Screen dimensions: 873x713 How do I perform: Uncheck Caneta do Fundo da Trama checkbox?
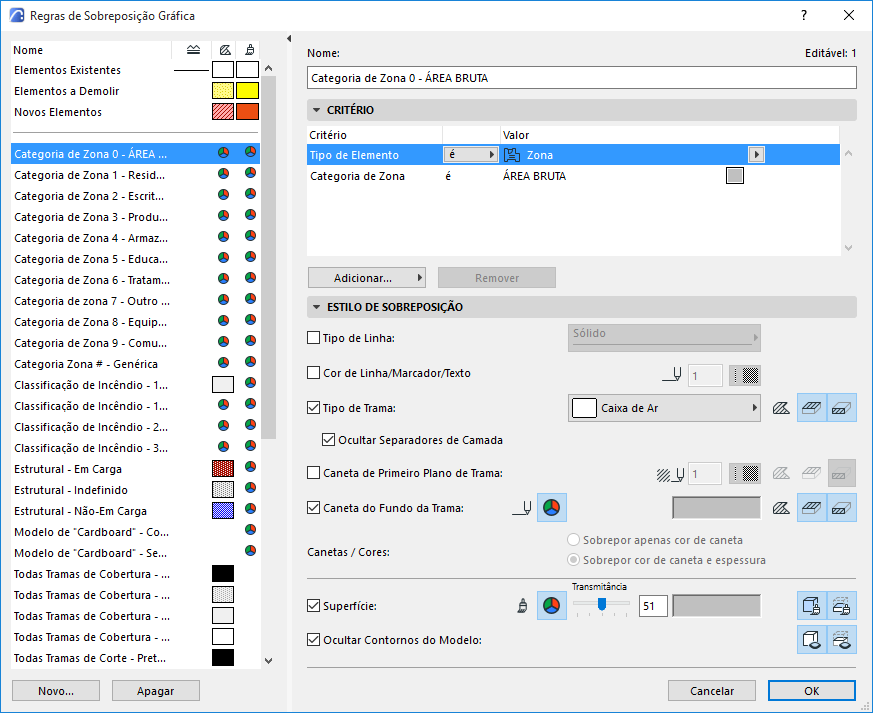tap(313, 508)
